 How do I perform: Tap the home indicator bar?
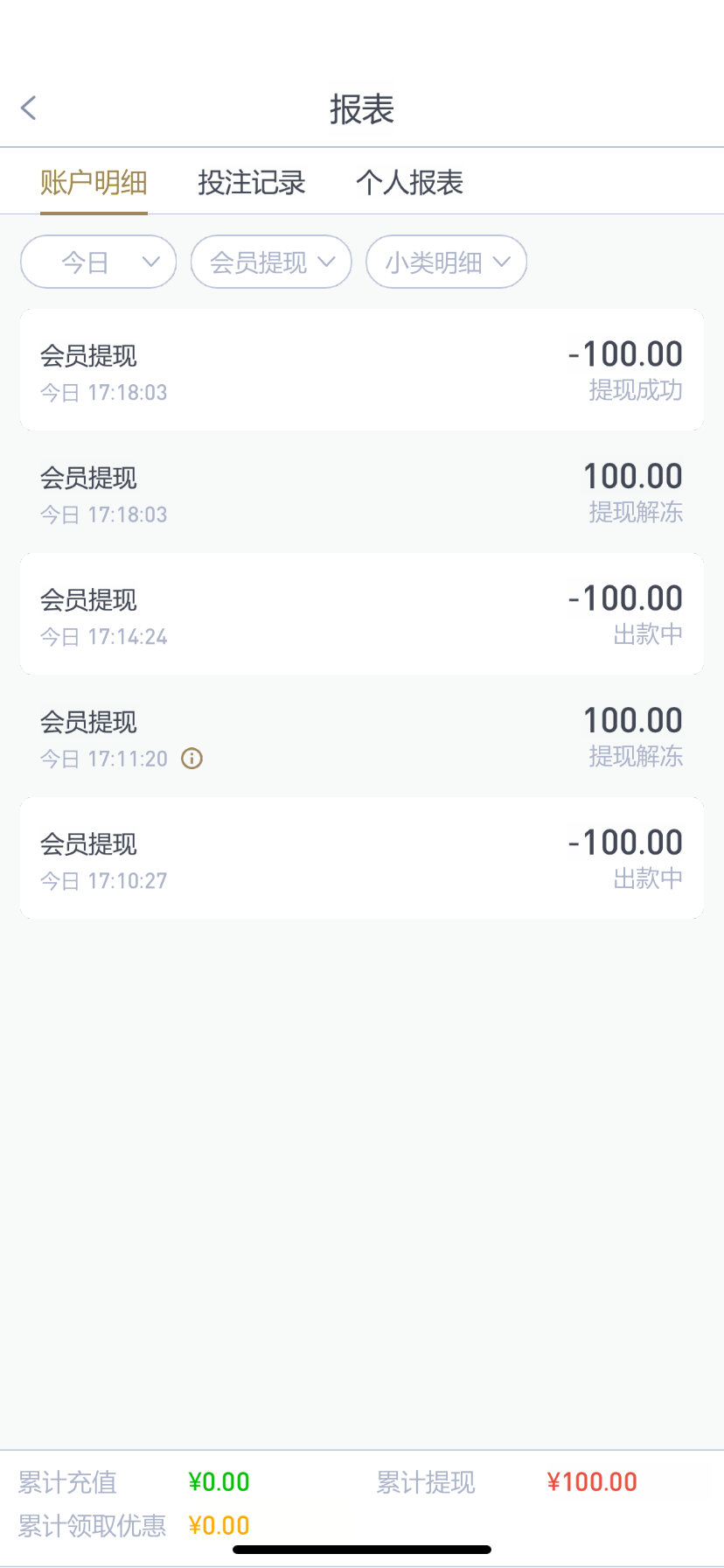tap(362, 1550)
